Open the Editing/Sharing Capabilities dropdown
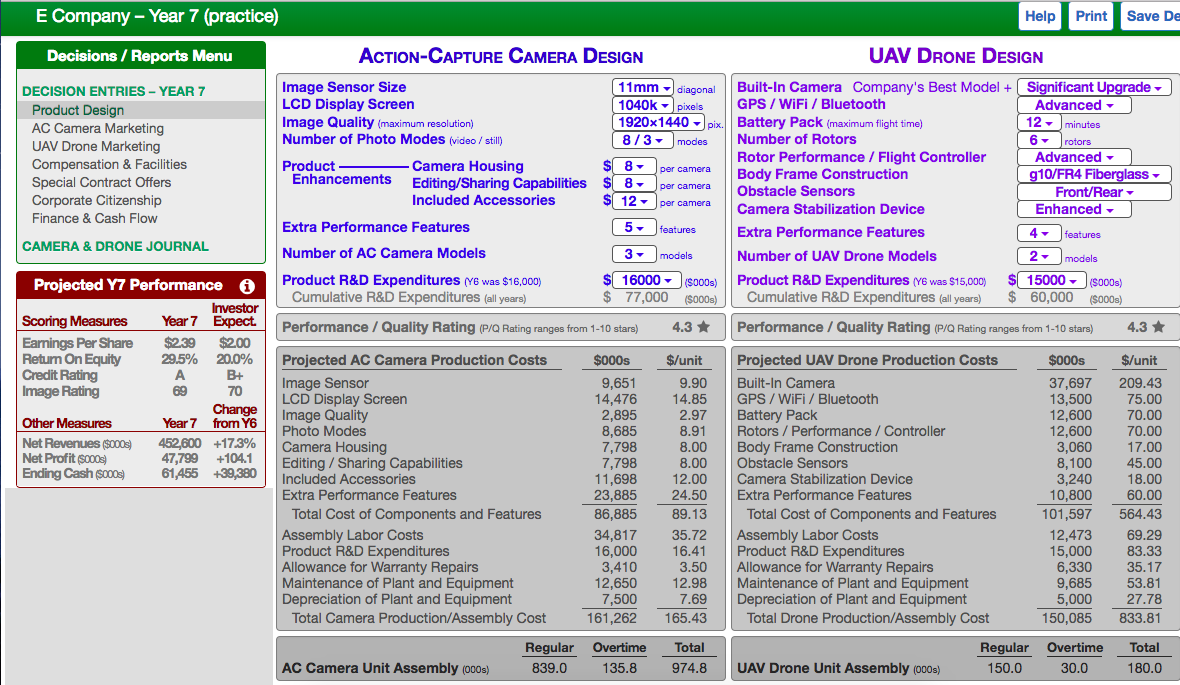Viewport: 1180px width, 685px height. 634,183
